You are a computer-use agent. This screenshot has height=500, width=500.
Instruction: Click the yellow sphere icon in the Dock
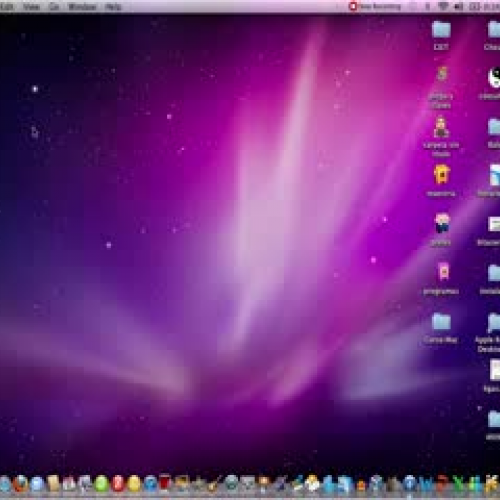[134, 484]
